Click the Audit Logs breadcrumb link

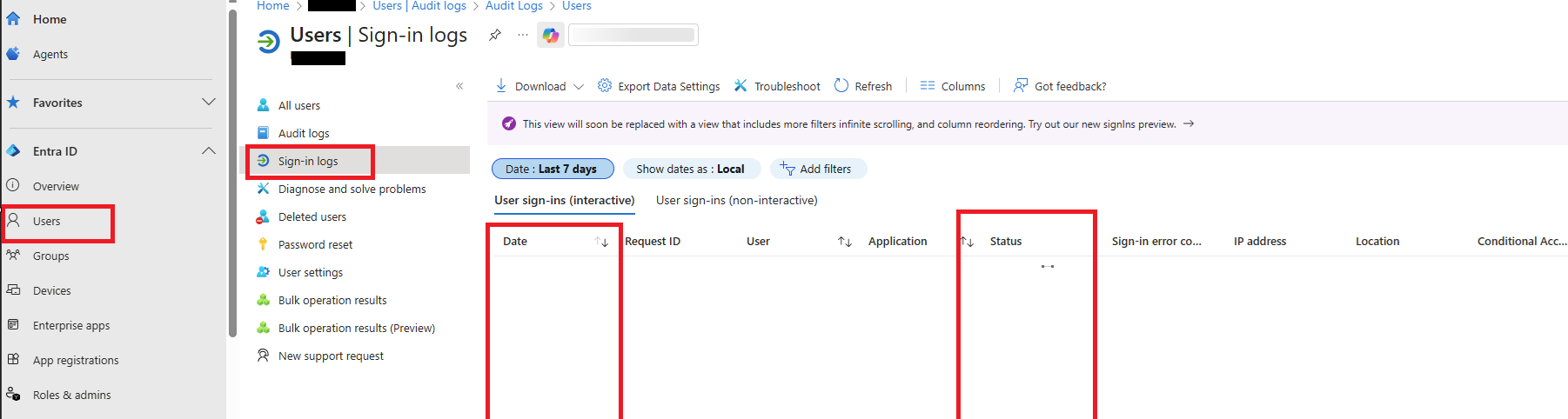514,6
